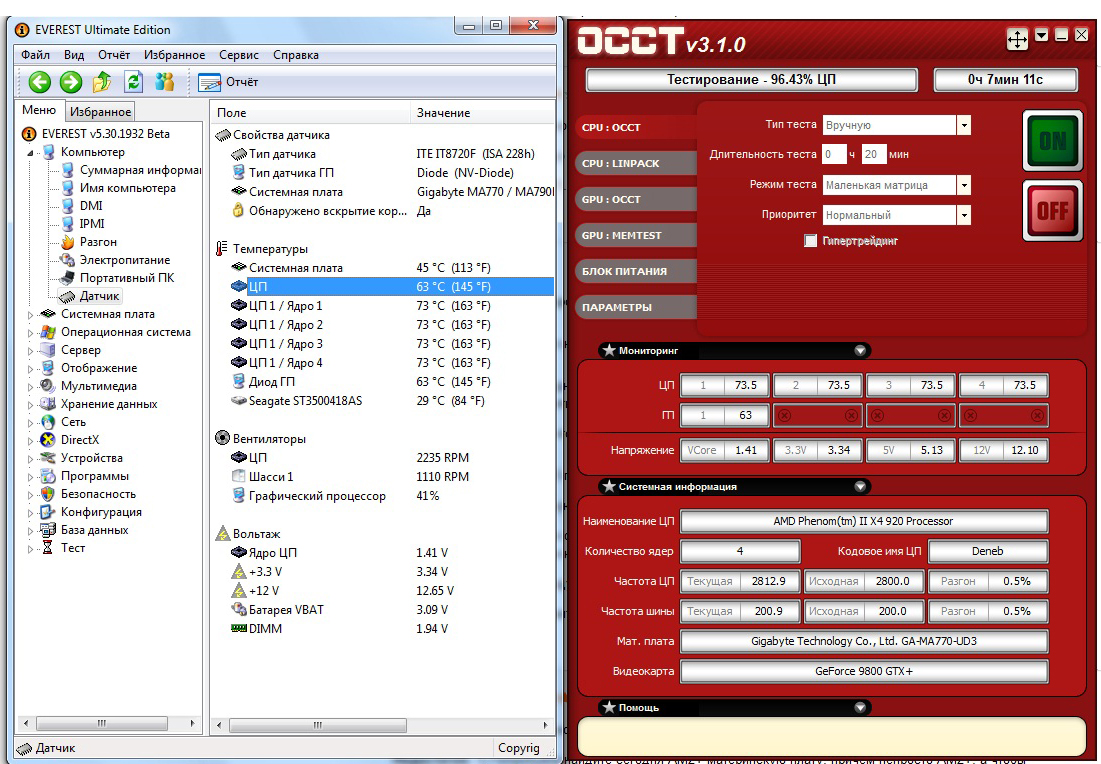1101x764 pixels.
Task: Collapse the Мониторинг section arrow
Action: (x=860, y=350)
